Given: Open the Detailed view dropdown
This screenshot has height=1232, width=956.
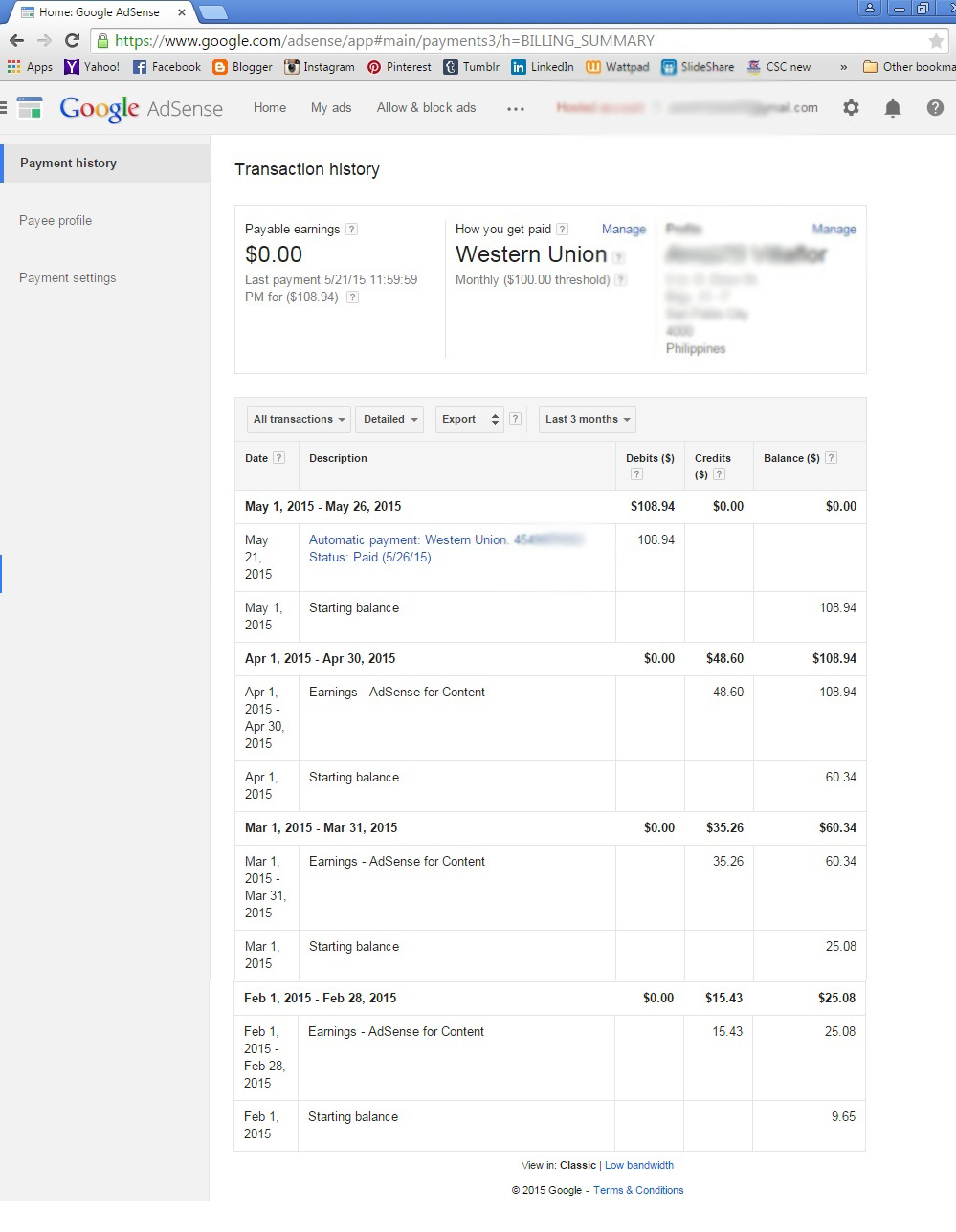Looking at the screenshot, I should click(389, 419).
